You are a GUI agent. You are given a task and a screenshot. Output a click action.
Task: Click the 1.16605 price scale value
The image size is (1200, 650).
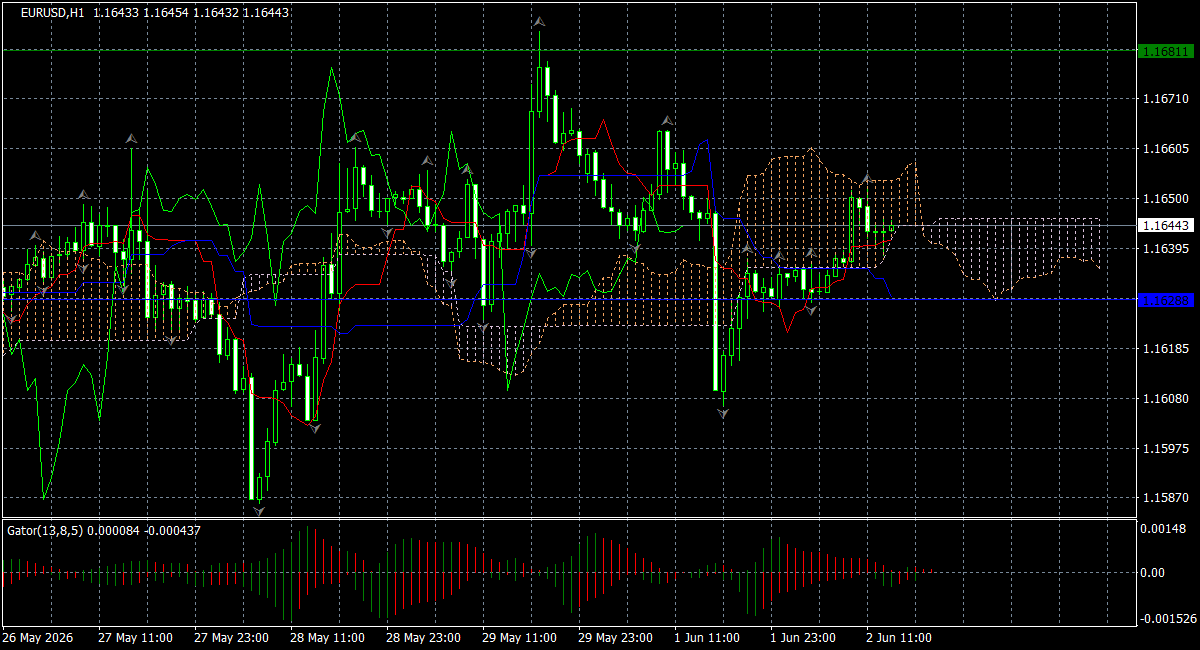(x=1166, y=149)
